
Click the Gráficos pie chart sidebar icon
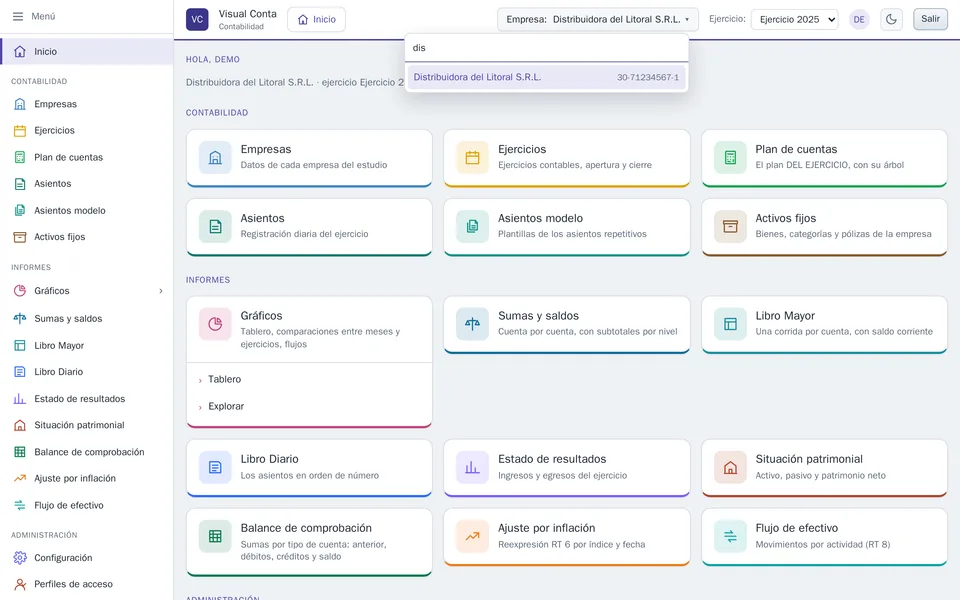(x=20, y=291)
